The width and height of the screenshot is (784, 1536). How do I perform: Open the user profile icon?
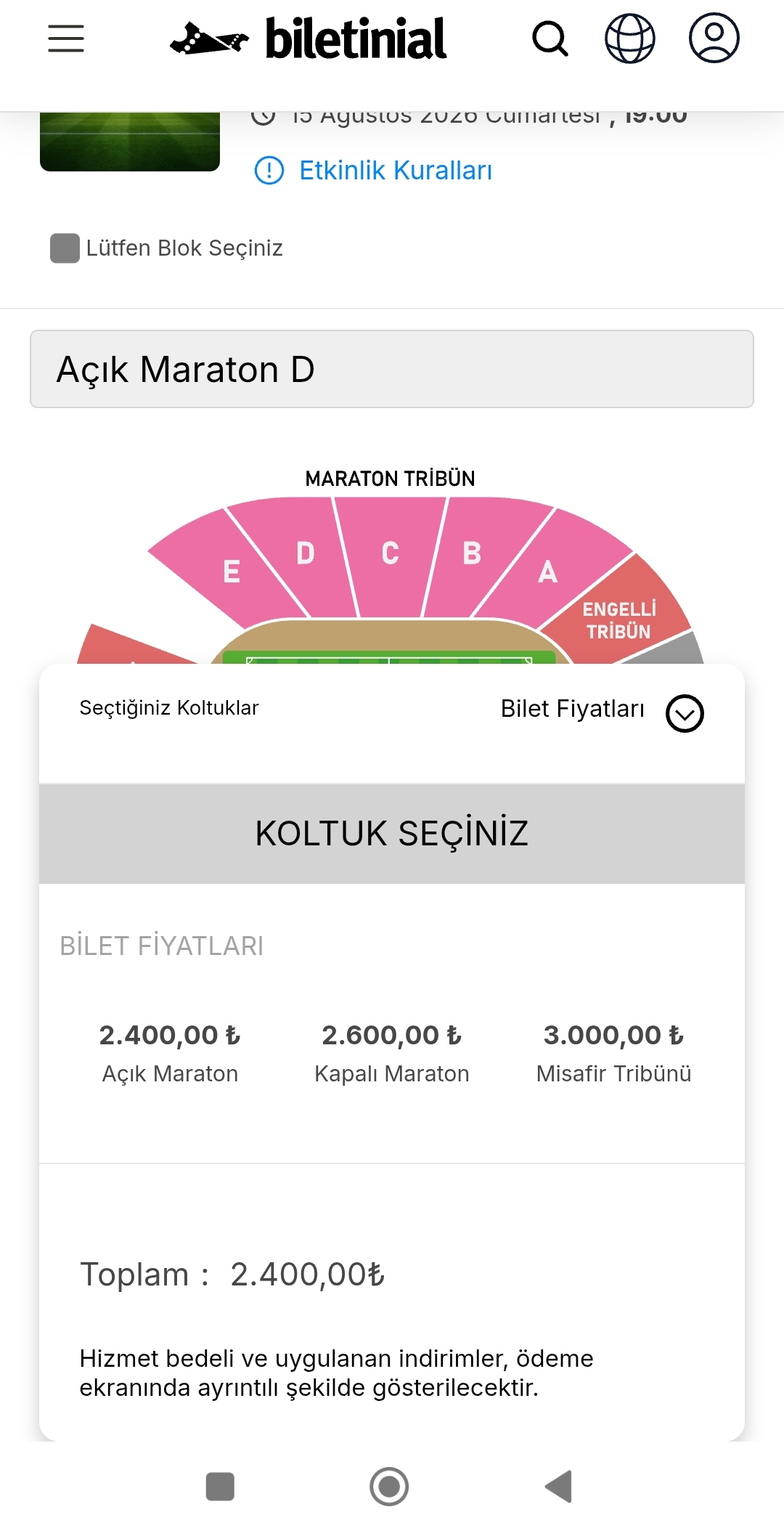[x=714, y=38]
